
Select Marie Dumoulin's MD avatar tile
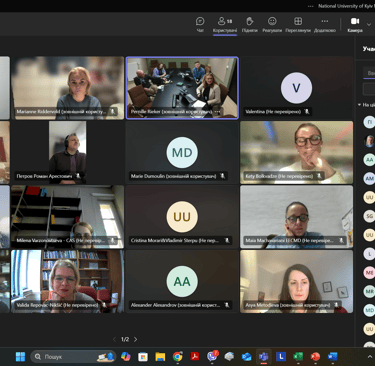(182, 152)
